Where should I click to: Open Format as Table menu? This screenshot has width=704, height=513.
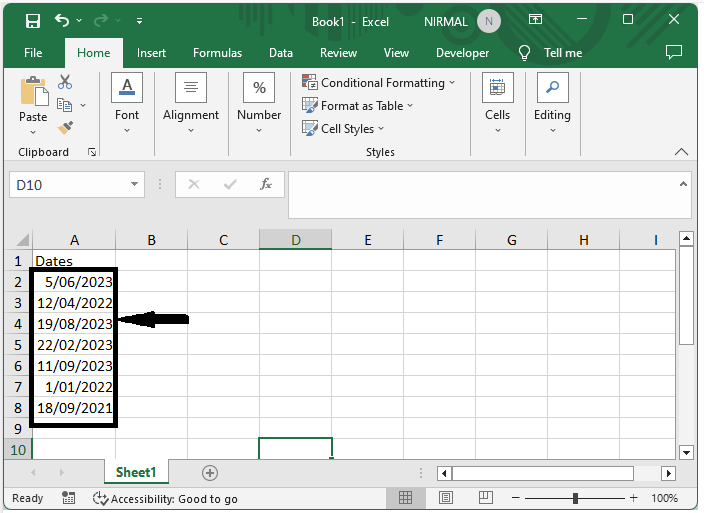point(357,105)
